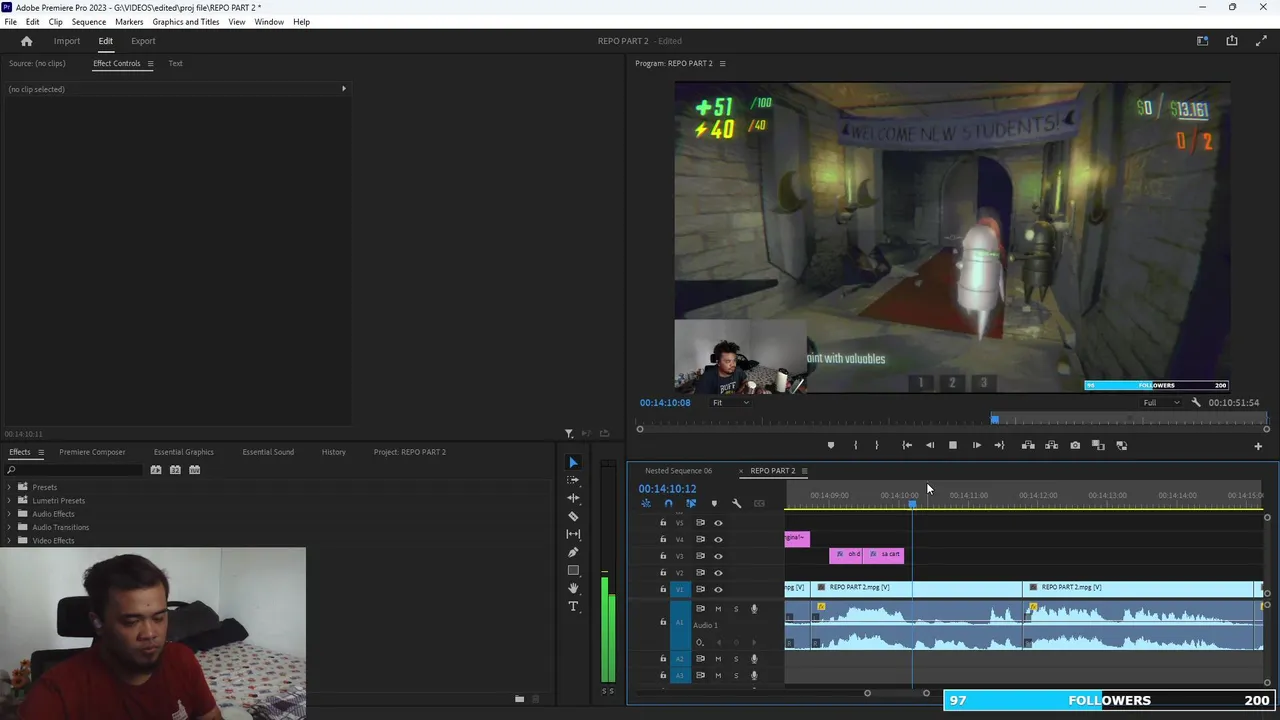This screenshot has height=720, width=1280.
Task: Export a frame with the camera icon
Action: point(1075,445)
